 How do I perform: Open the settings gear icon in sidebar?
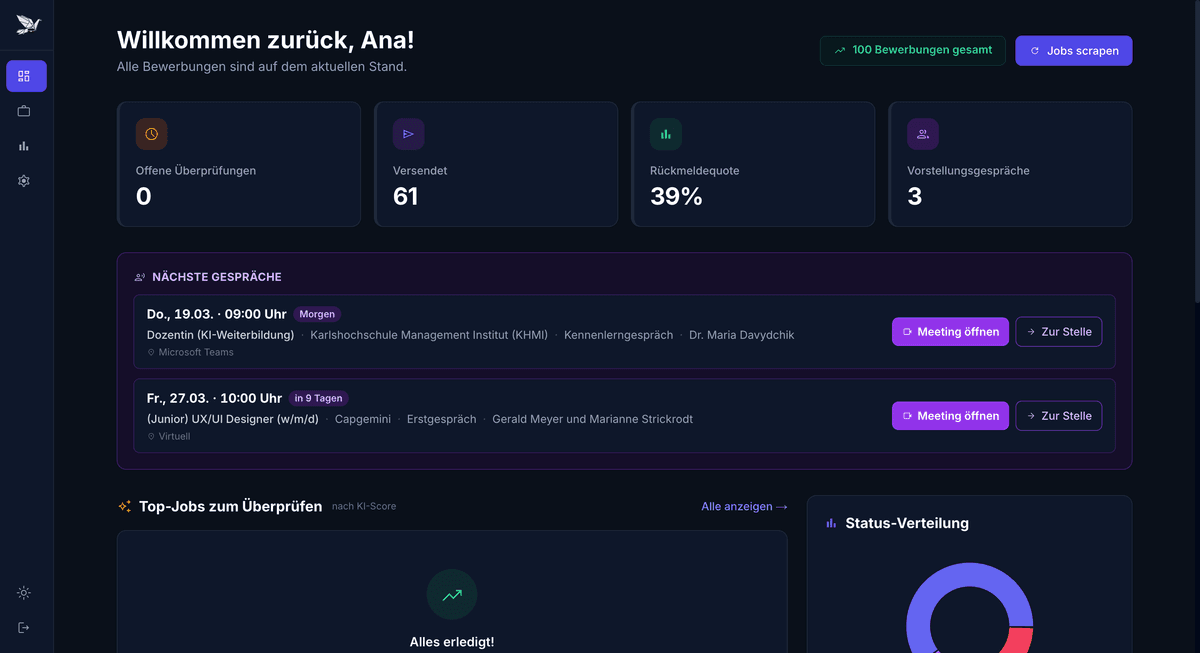pos(24,181)
